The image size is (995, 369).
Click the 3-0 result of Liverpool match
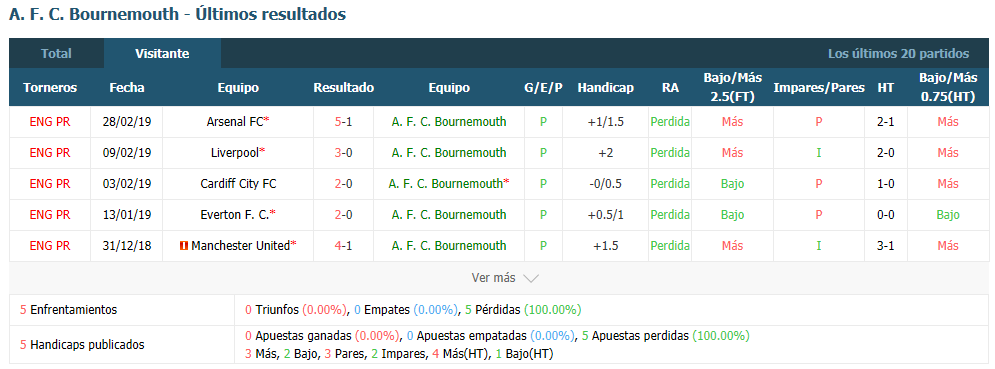(343, 153)
